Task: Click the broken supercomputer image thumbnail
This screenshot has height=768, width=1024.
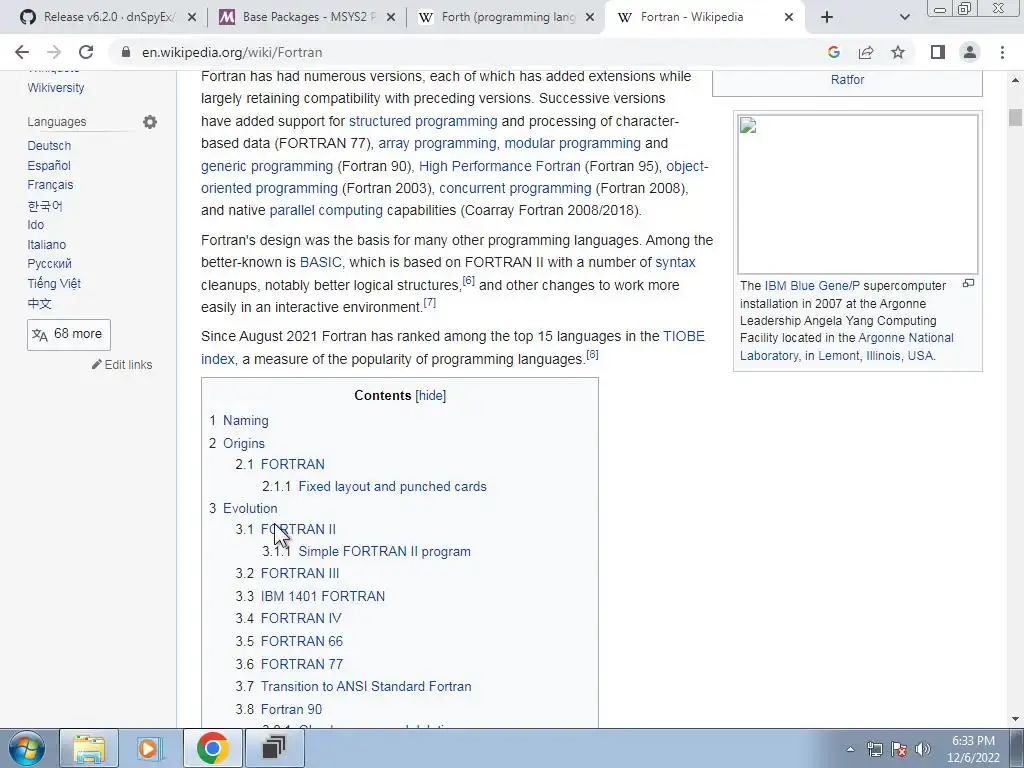Action: pos(857,195)
